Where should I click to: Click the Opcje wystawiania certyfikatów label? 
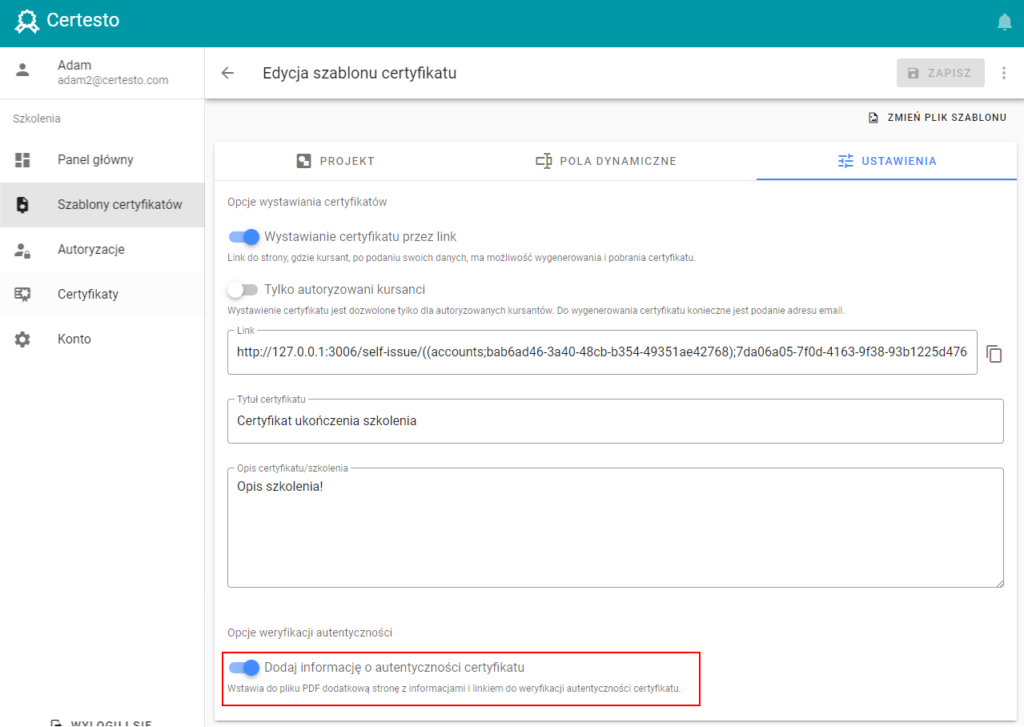[307, 202]
